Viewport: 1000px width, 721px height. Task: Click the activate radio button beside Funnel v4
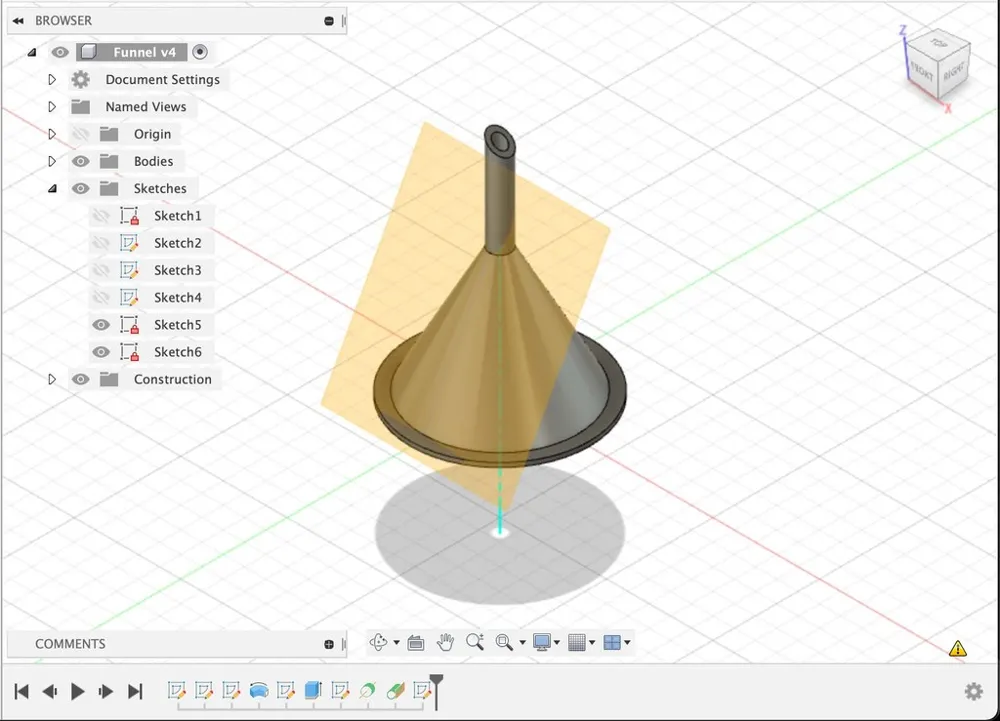click(200, 52)
